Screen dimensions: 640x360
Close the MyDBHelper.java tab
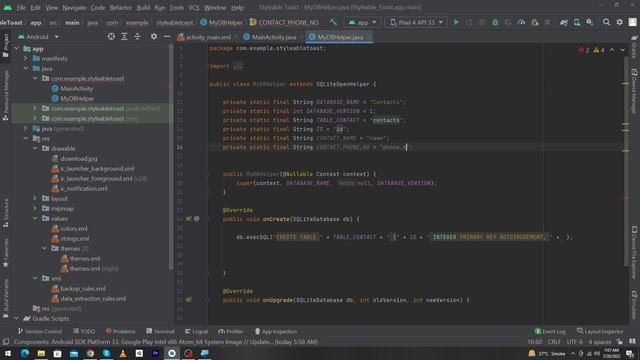click(369, 37)
